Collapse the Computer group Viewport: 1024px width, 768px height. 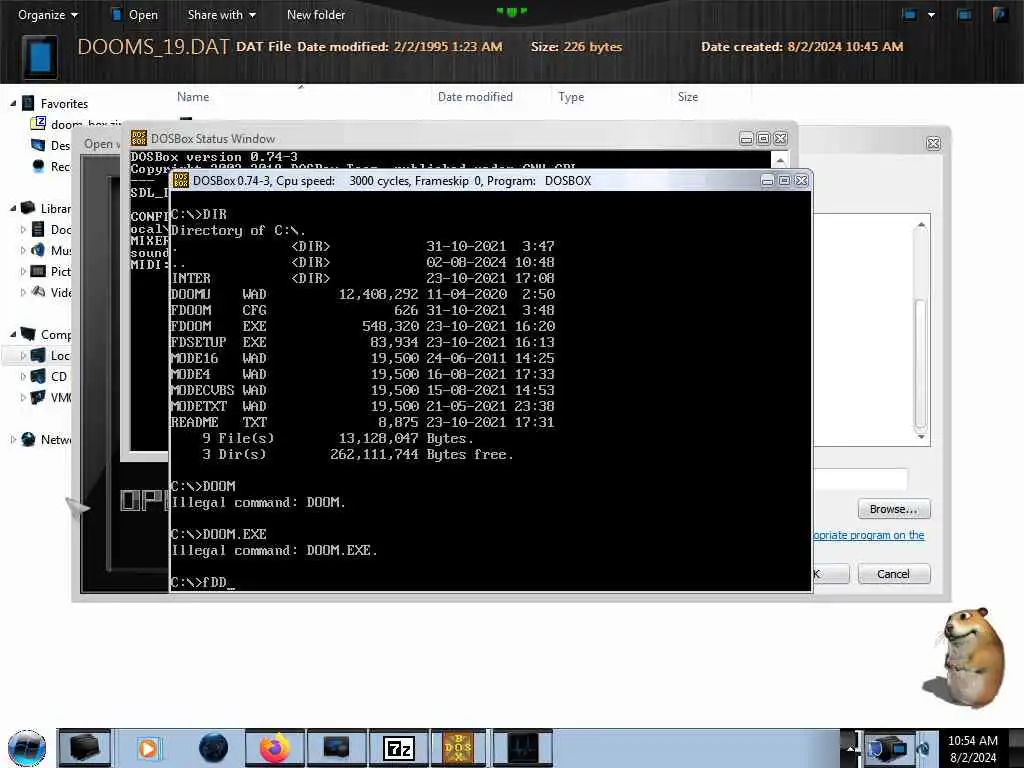pos(13,334)
